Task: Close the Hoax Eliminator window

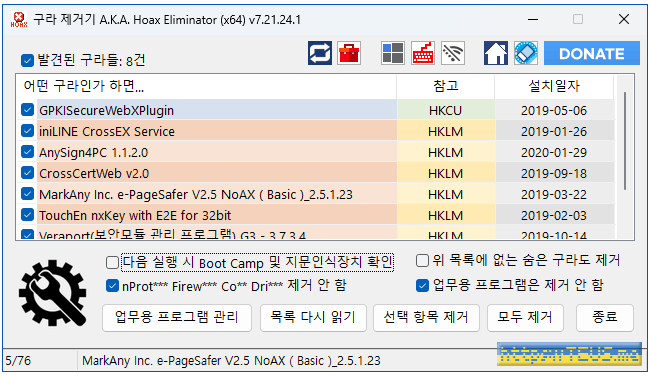Action: 623,19
